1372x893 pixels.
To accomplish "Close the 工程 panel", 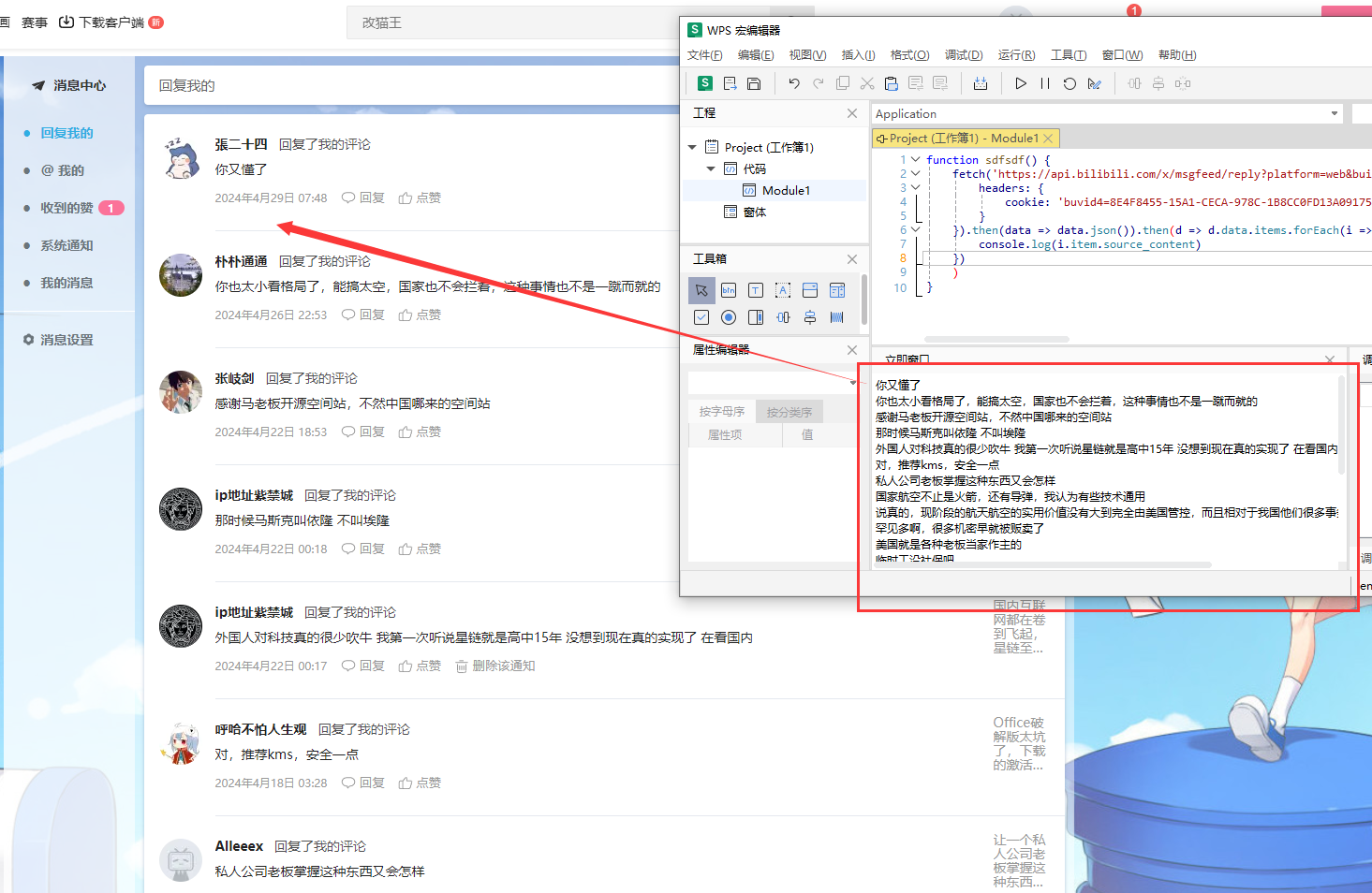I will point(852,113).
